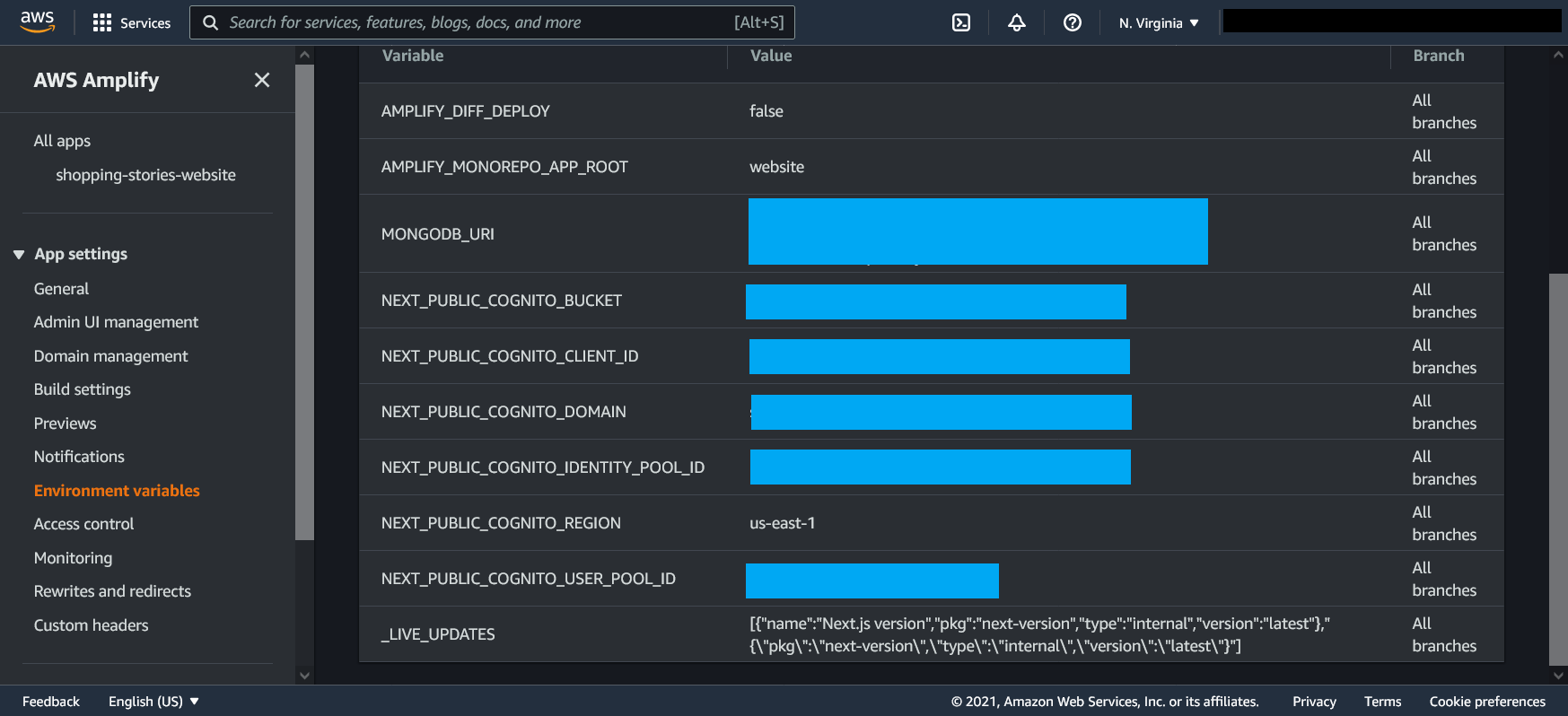
Task: Click the main page scrollbar thumb
Action: [x=1558, y=469]
